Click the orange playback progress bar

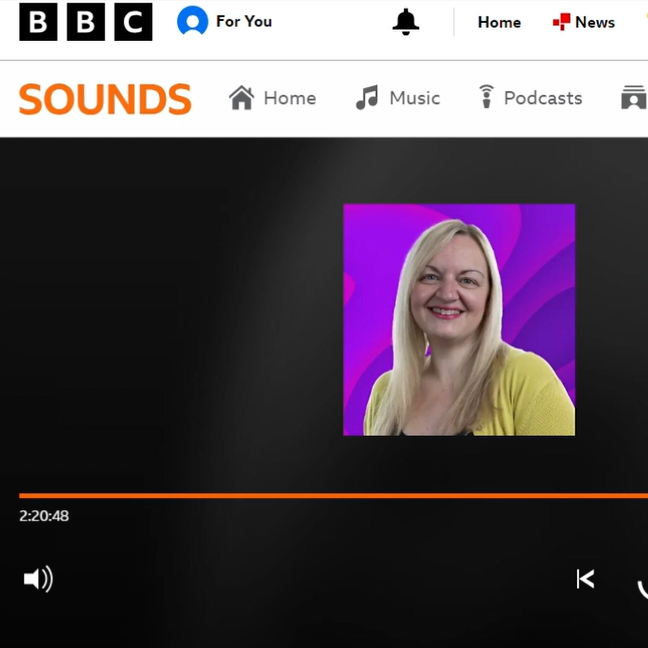334,496
